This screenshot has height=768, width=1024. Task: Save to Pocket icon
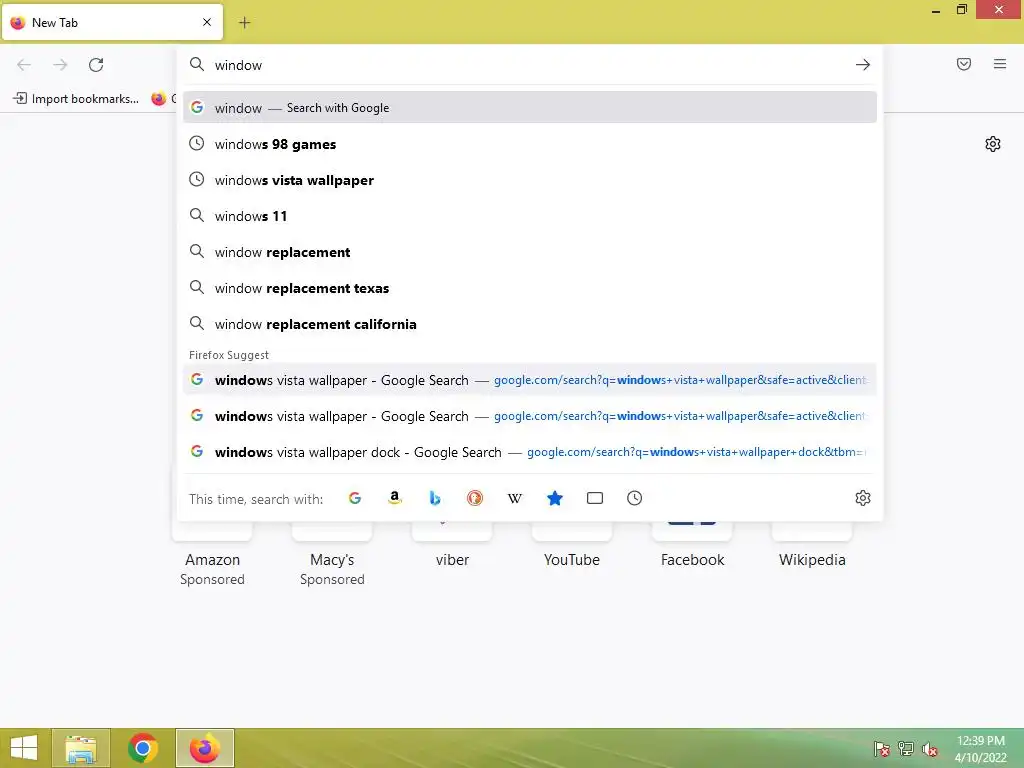pos(964,64)
